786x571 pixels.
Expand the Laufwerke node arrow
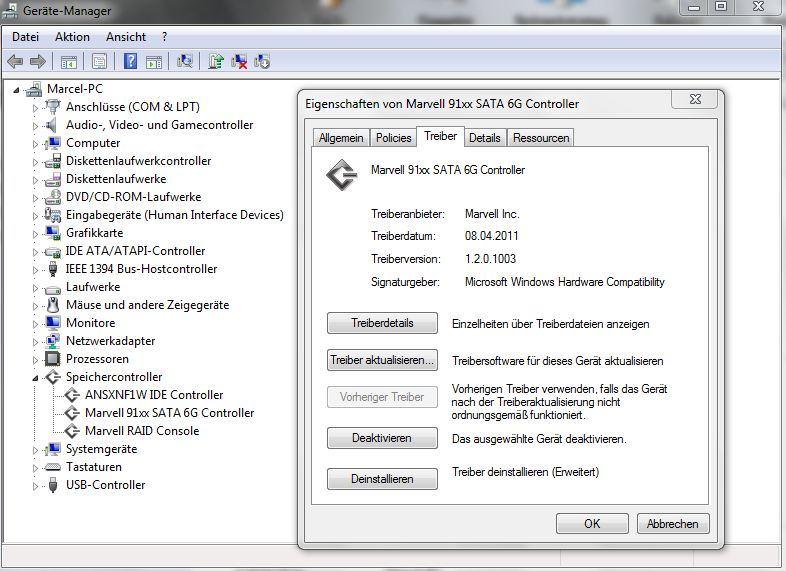[35, 288]
